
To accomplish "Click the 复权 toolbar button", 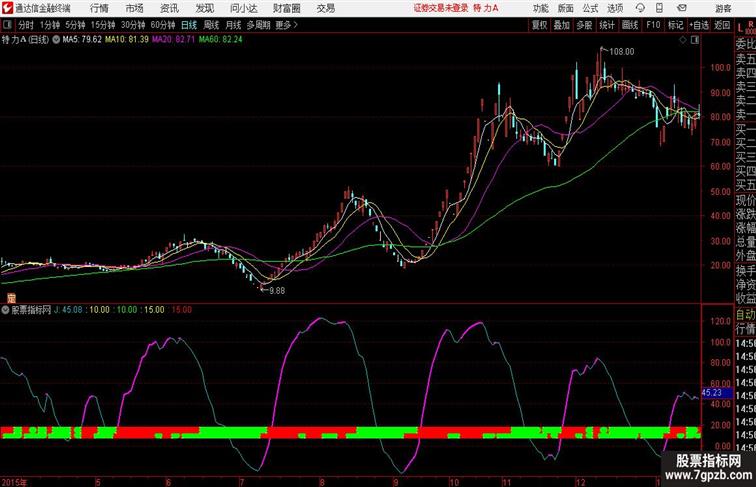I will [x=539, y=25].
